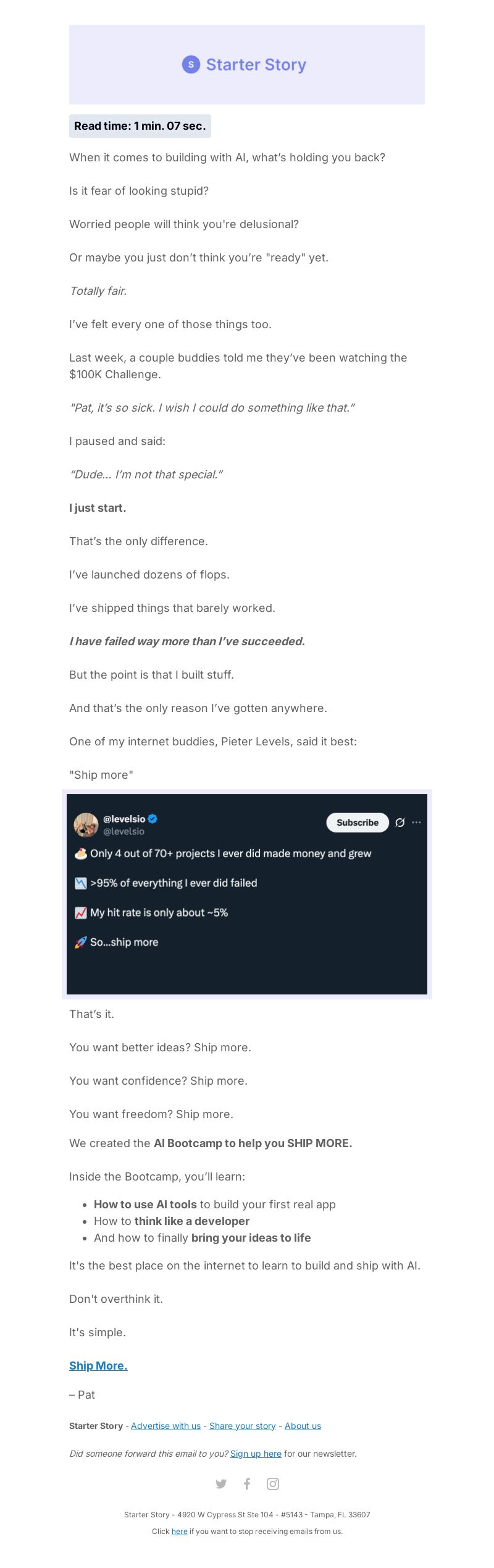Click the Starter Story logo icon
This screenshot has height=1568, width=494.
191,64
